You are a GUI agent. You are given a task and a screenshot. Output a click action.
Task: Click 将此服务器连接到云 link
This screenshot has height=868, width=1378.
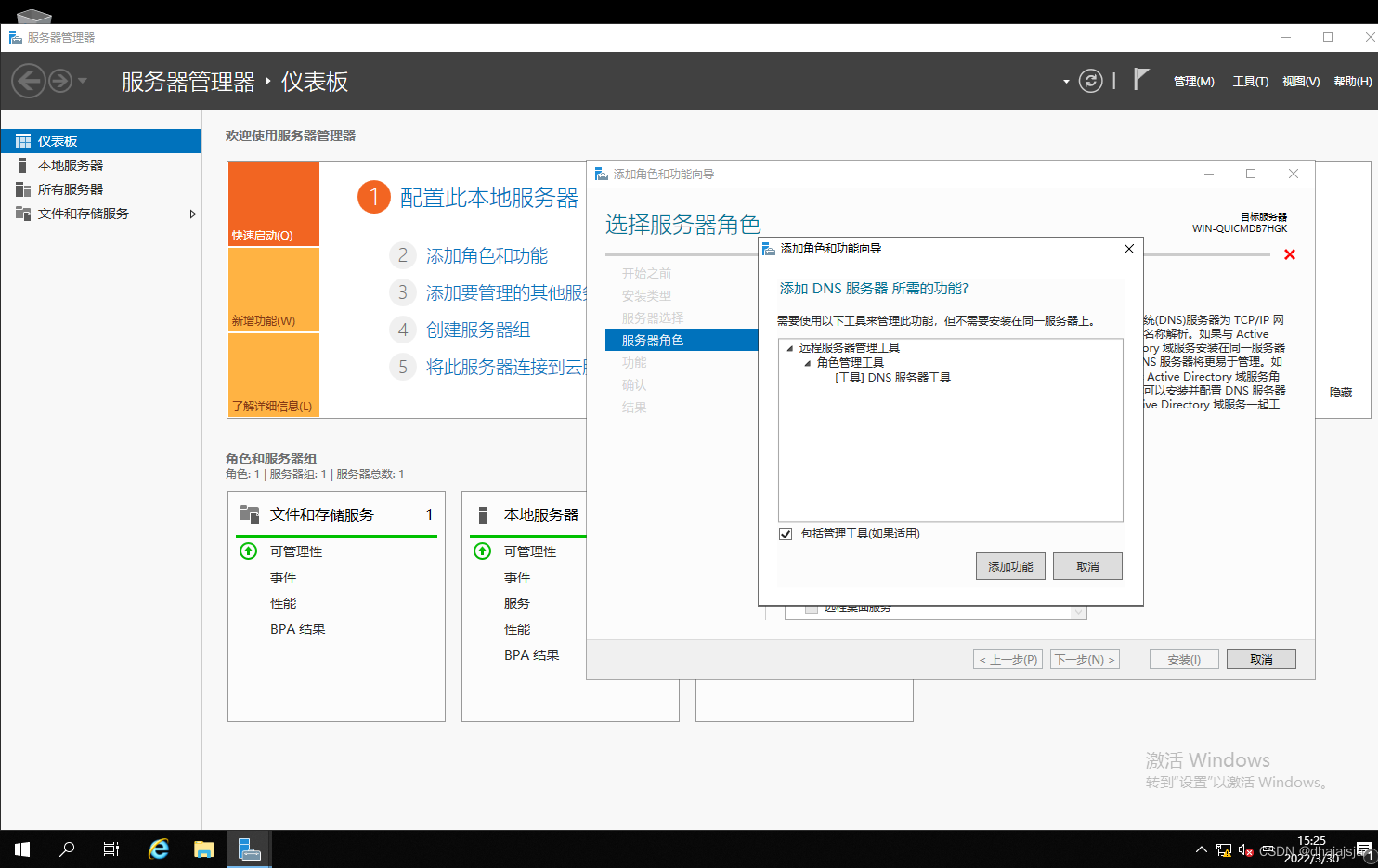506,367
